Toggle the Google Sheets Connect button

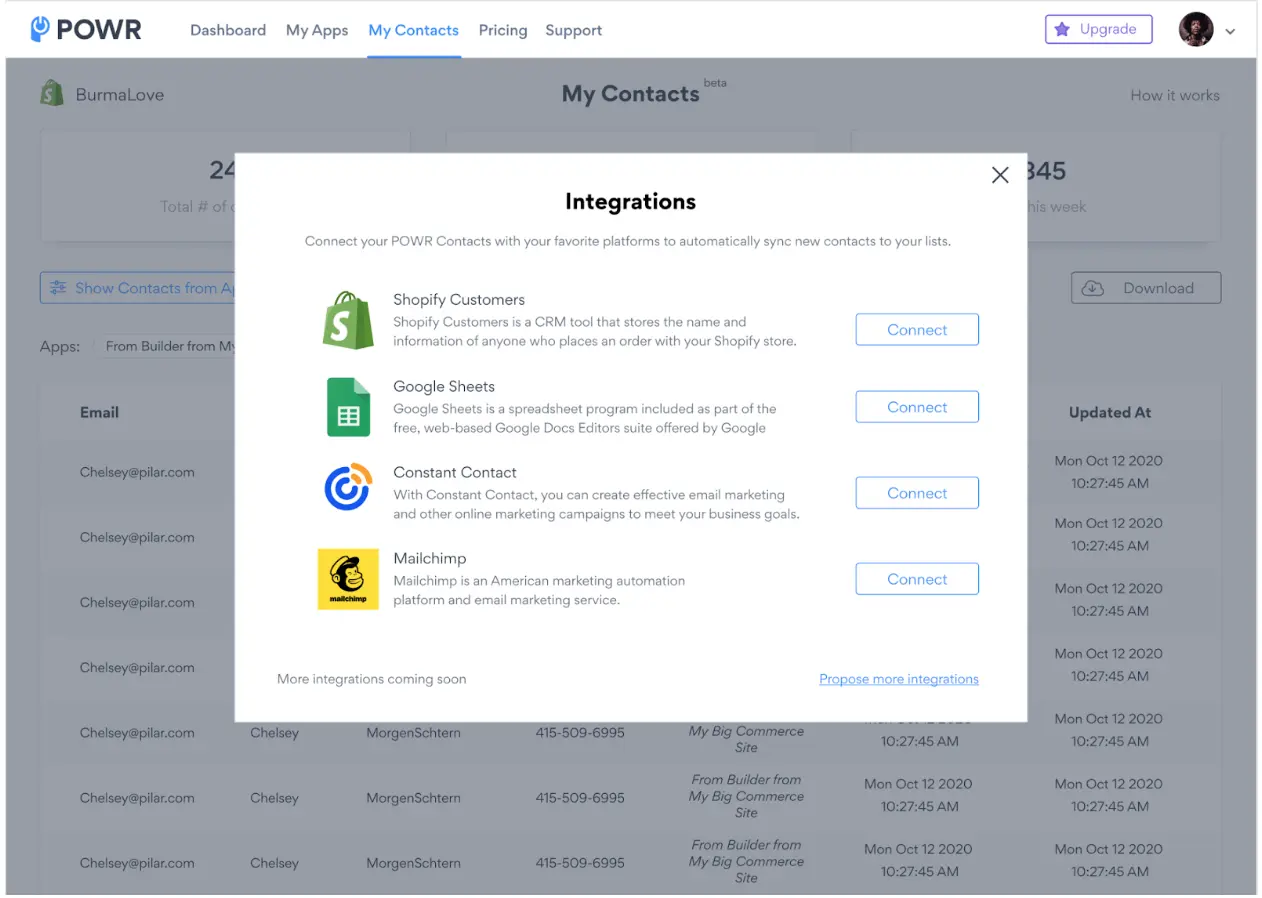(916, 406)
